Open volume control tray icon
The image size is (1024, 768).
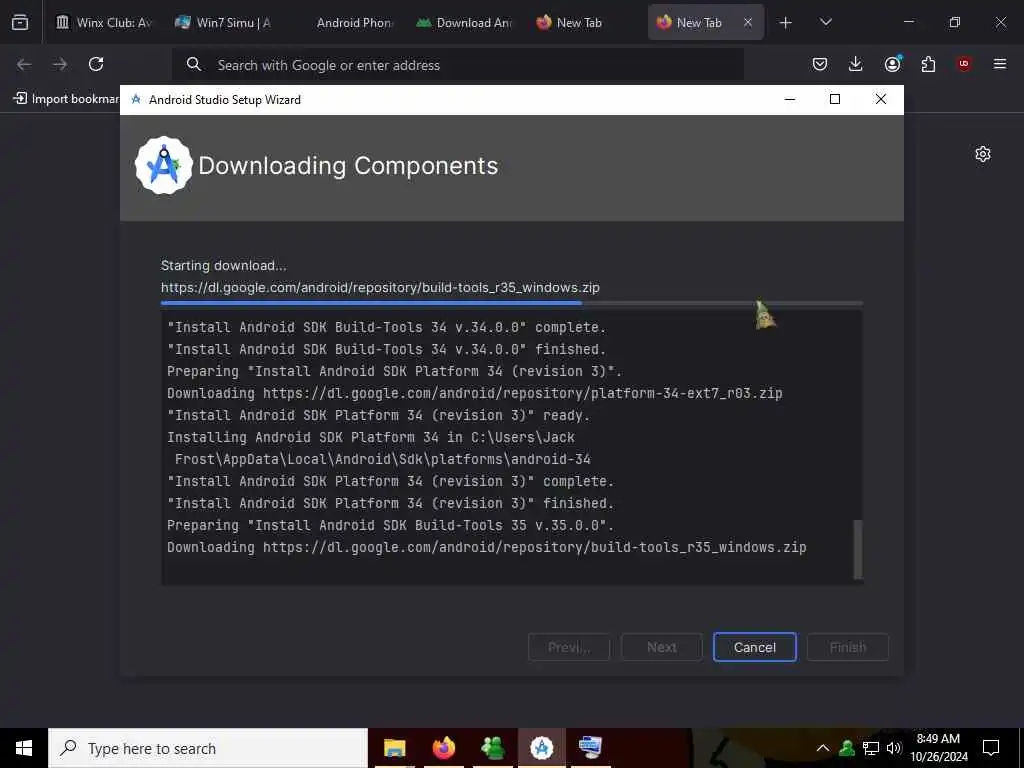(x=894, y=748)
